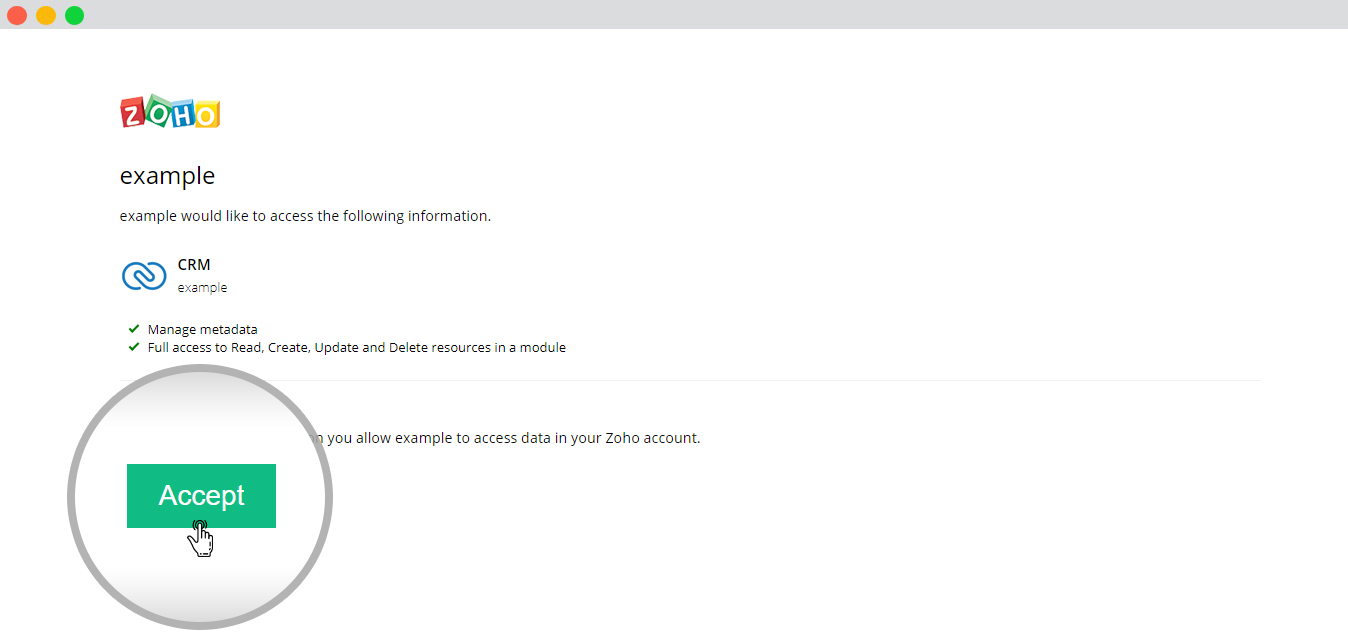Screen dimensions: 1348x635
Task: Click the CRM chain-link icon
Action: coord(144,276)
